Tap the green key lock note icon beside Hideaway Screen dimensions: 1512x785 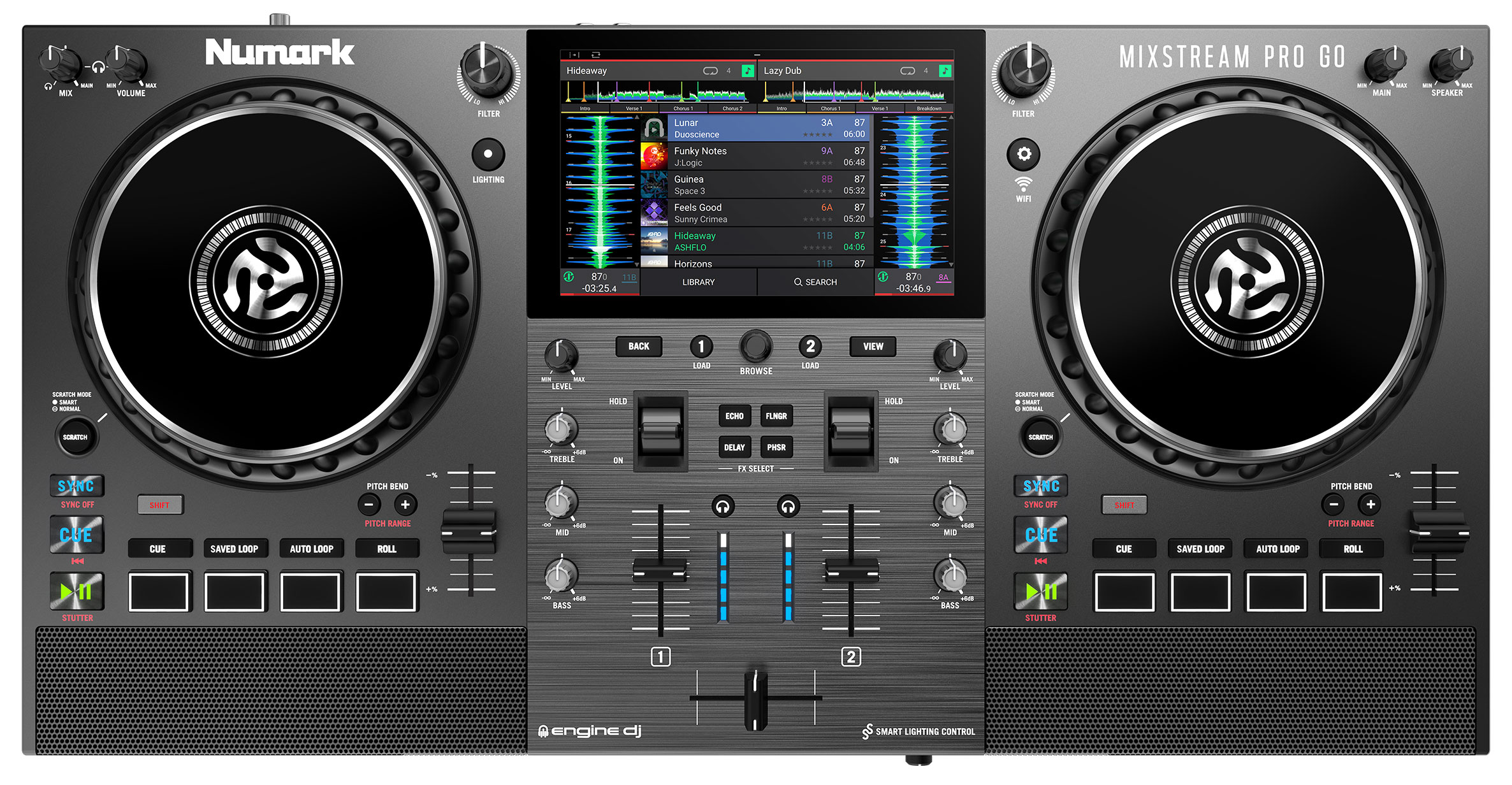[748, 71]
